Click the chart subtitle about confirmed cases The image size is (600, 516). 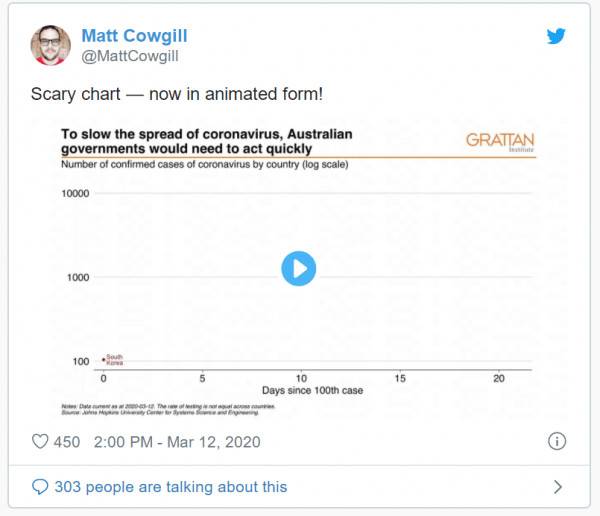pyautogui.click(x=205, y=165)
